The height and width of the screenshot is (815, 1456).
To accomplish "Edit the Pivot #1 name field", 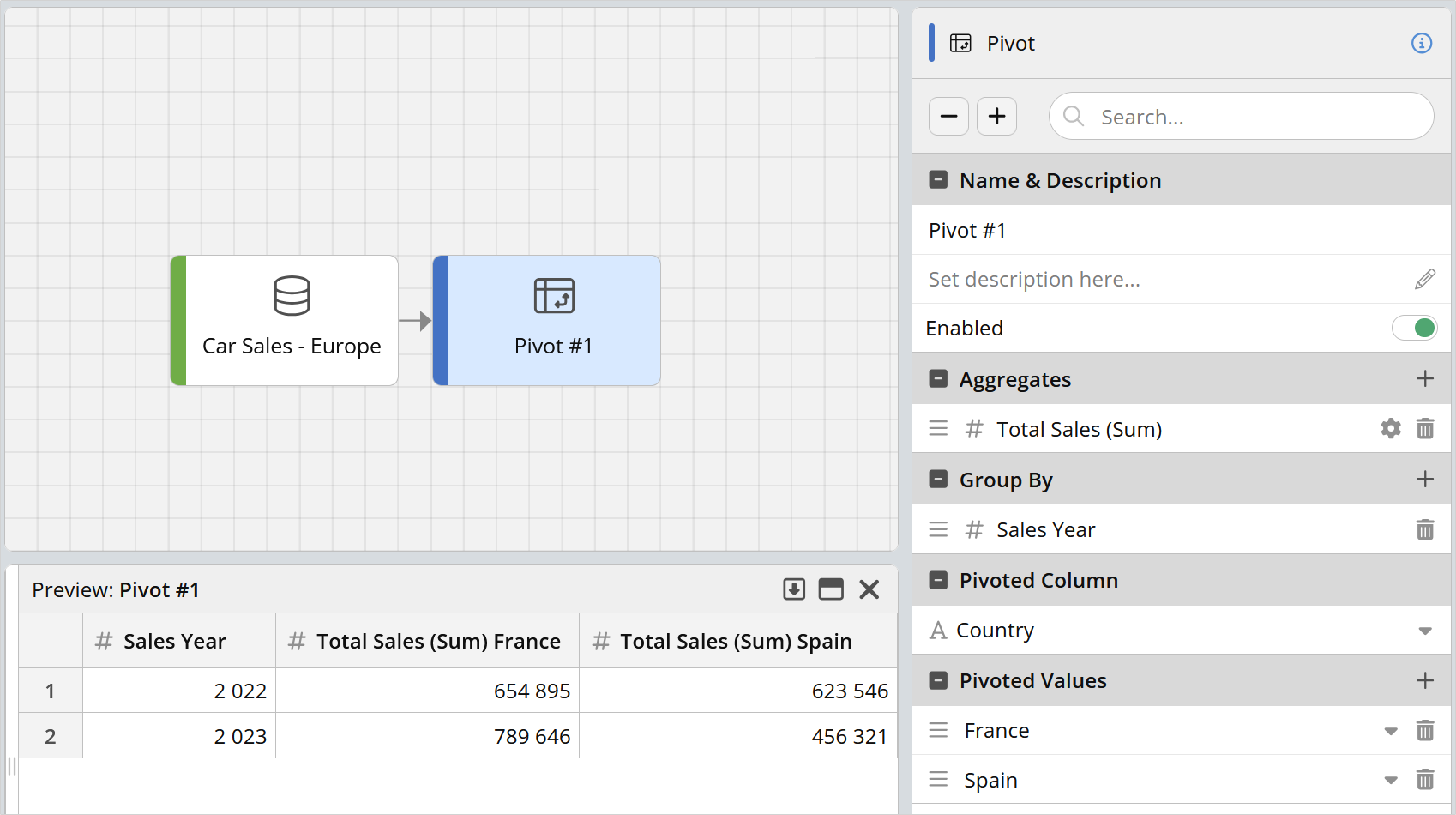I will pyautogui.click(x=1181, y=230).
